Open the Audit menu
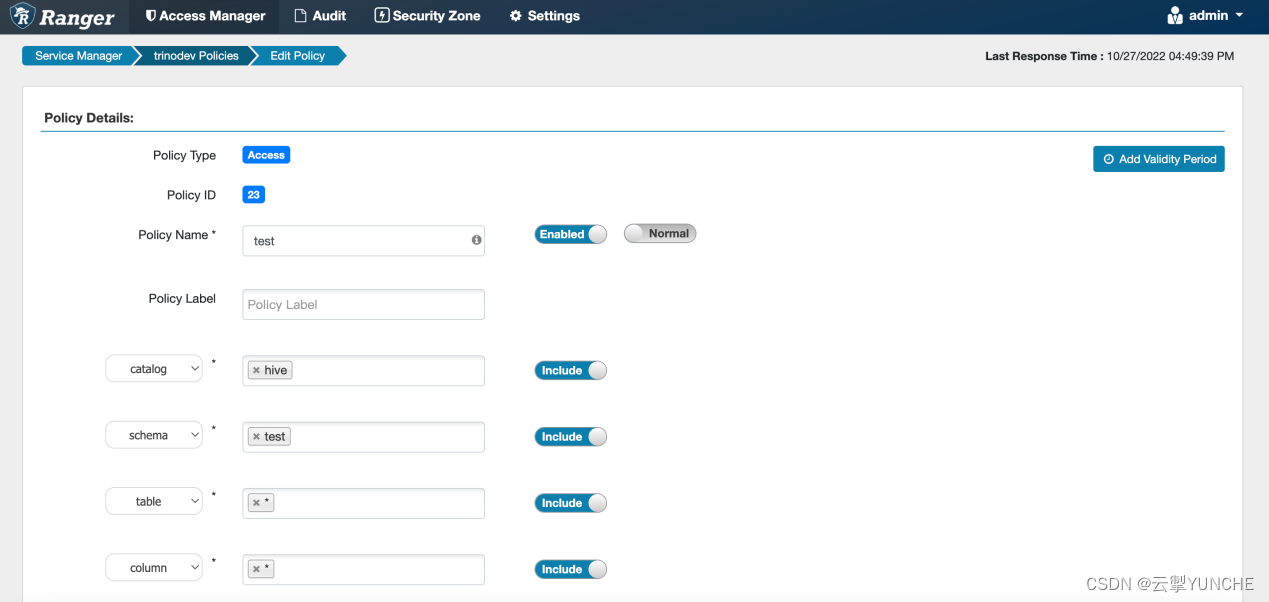Screen dimensions: 1269x602 320,16
